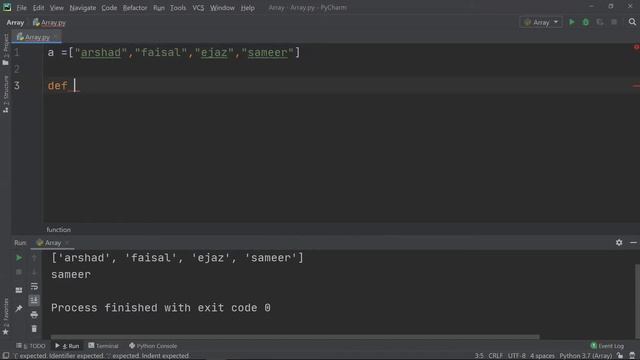Open the Run tool window button

point(67,346)
